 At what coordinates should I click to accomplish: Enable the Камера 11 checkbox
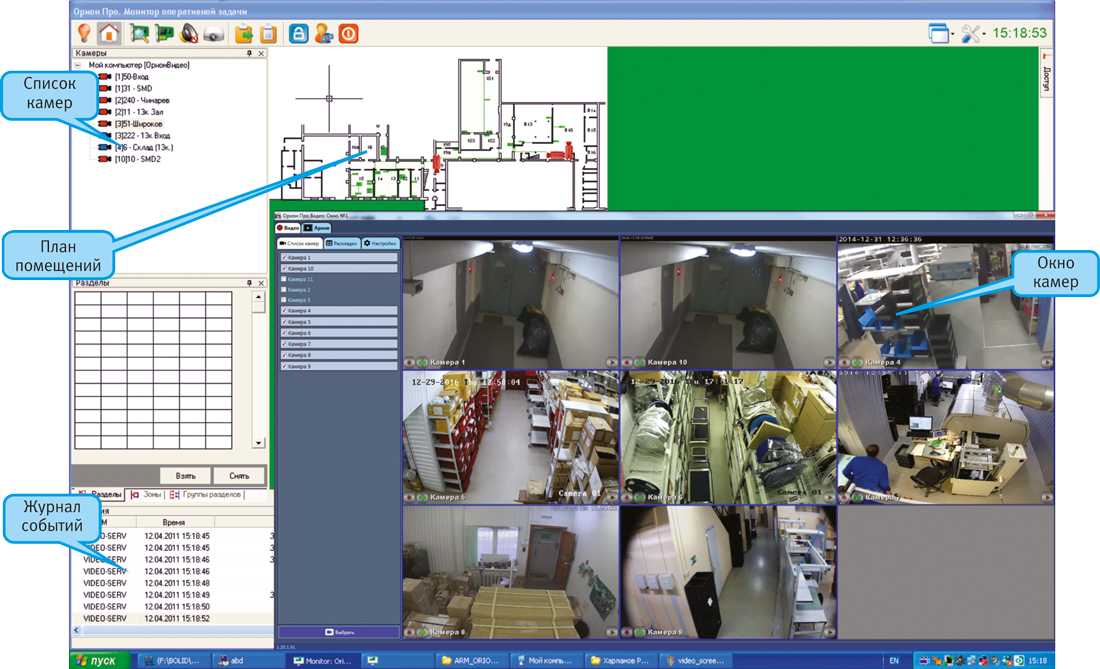(284, 280)
